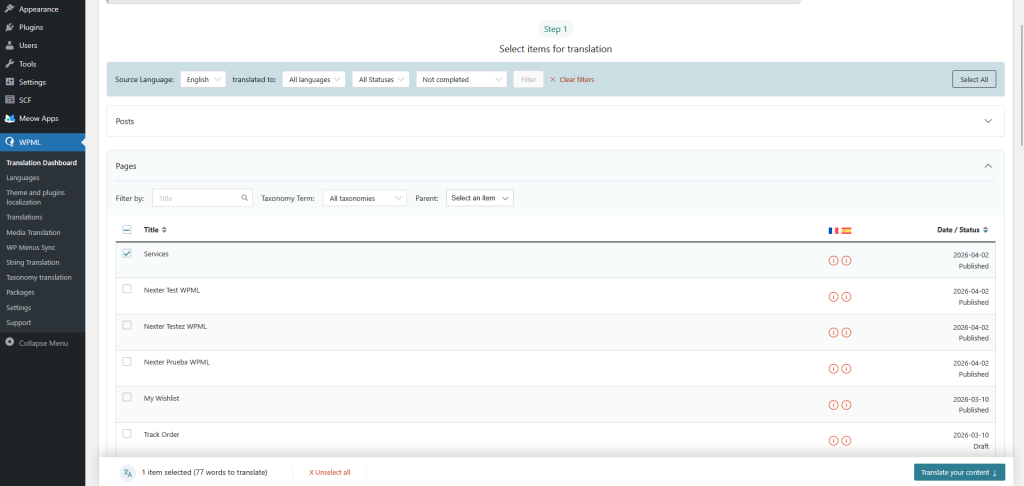Open the Appearance menu brush icon
This screenshot has width=1024, height=486.
pyautogui.click(x=9, y=9)
